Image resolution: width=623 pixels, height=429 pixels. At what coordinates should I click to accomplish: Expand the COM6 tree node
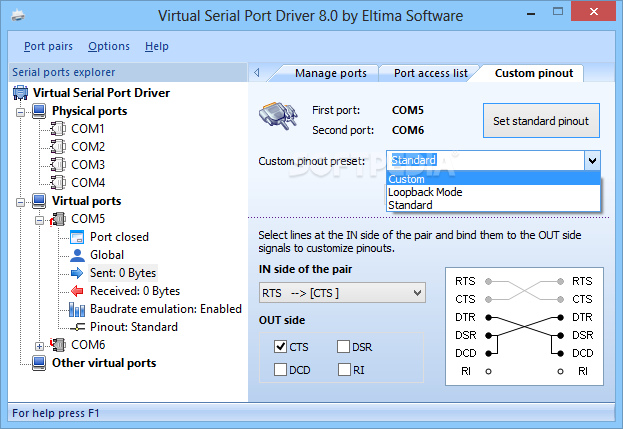(39, 346)
